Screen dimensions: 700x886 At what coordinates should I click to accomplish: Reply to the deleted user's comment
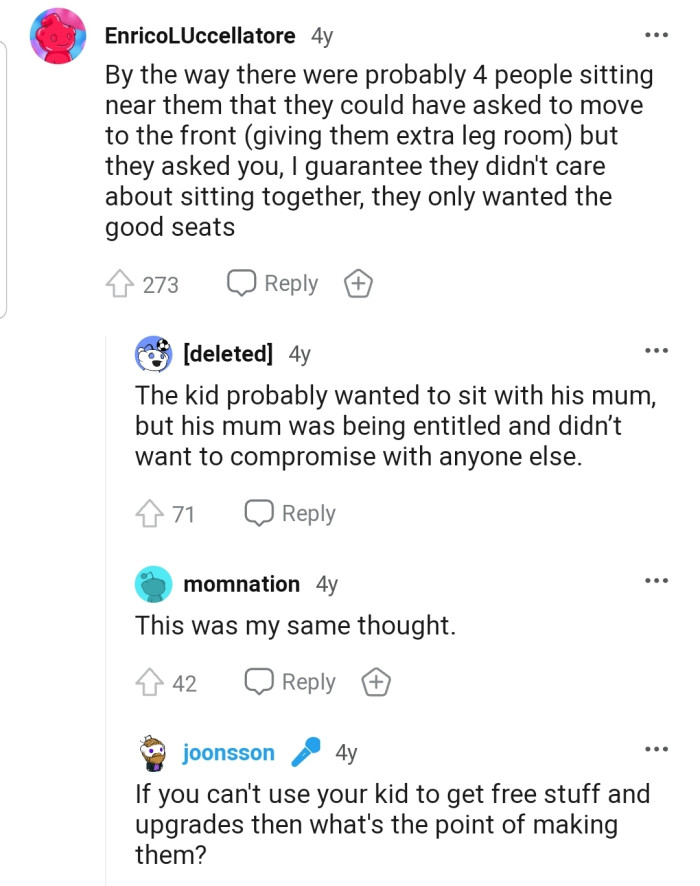[x=290, y=513]
